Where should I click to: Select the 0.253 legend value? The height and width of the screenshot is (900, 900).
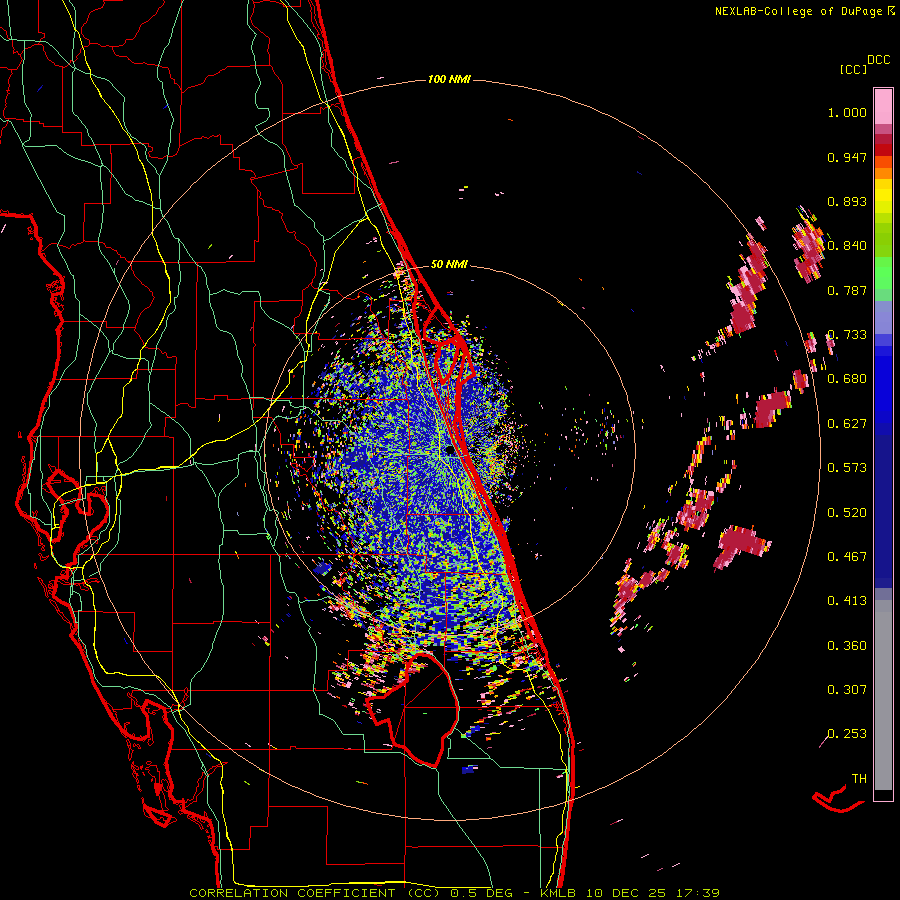(x=847, y=734)
